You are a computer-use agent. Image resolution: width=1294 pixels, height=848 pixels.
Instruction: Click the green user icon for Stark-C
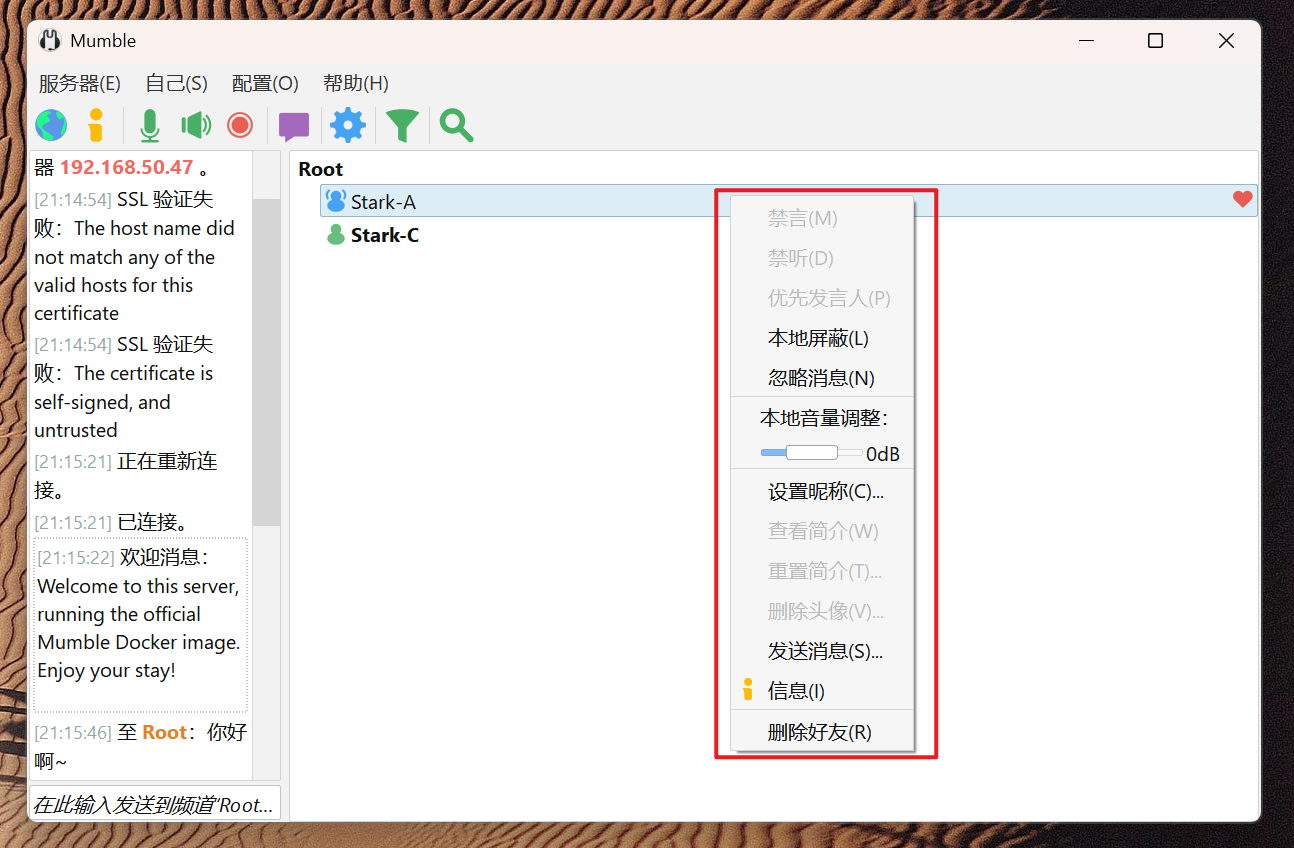click(x=336, y=235)
